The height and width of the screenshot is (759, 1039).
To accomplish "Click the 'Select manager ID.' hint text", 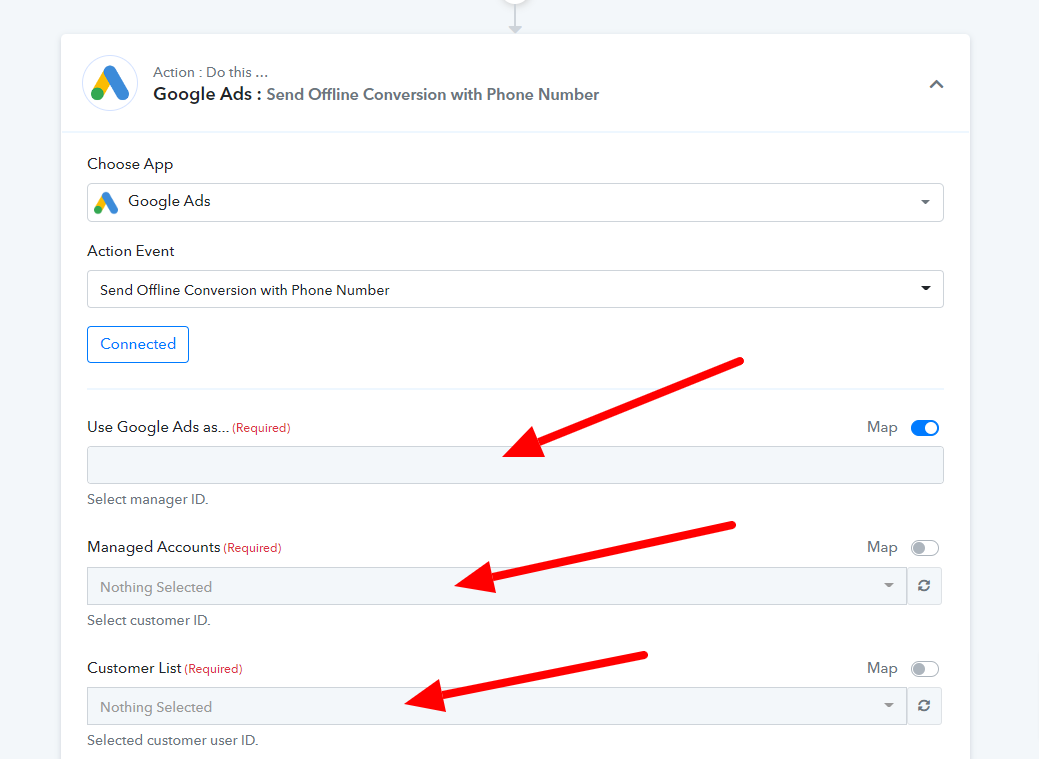I will (x=148, y=499).
